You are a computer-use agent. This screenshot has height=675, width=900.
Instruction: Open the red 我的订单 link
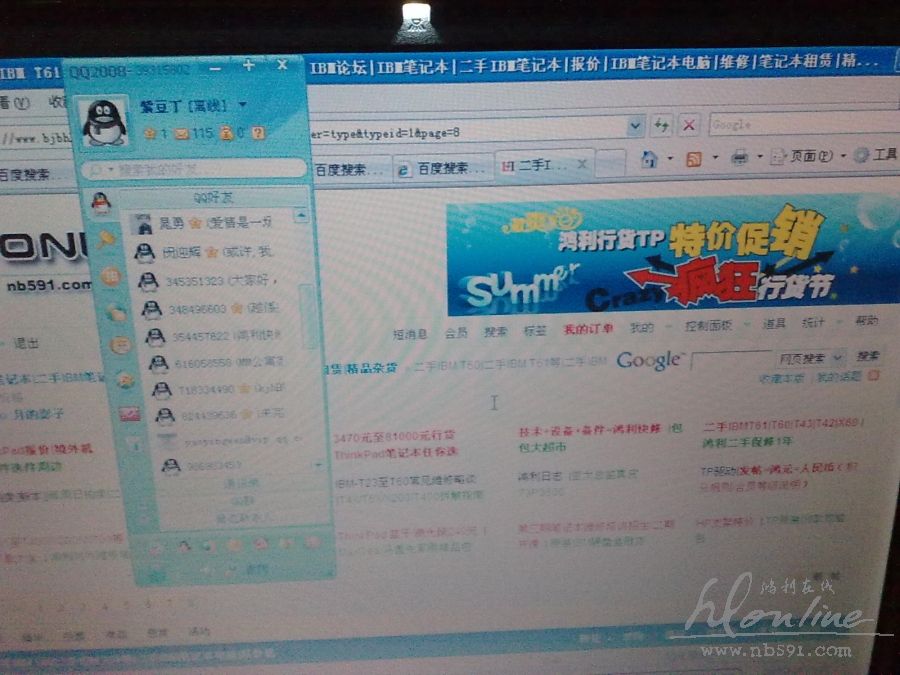point(588,329)
